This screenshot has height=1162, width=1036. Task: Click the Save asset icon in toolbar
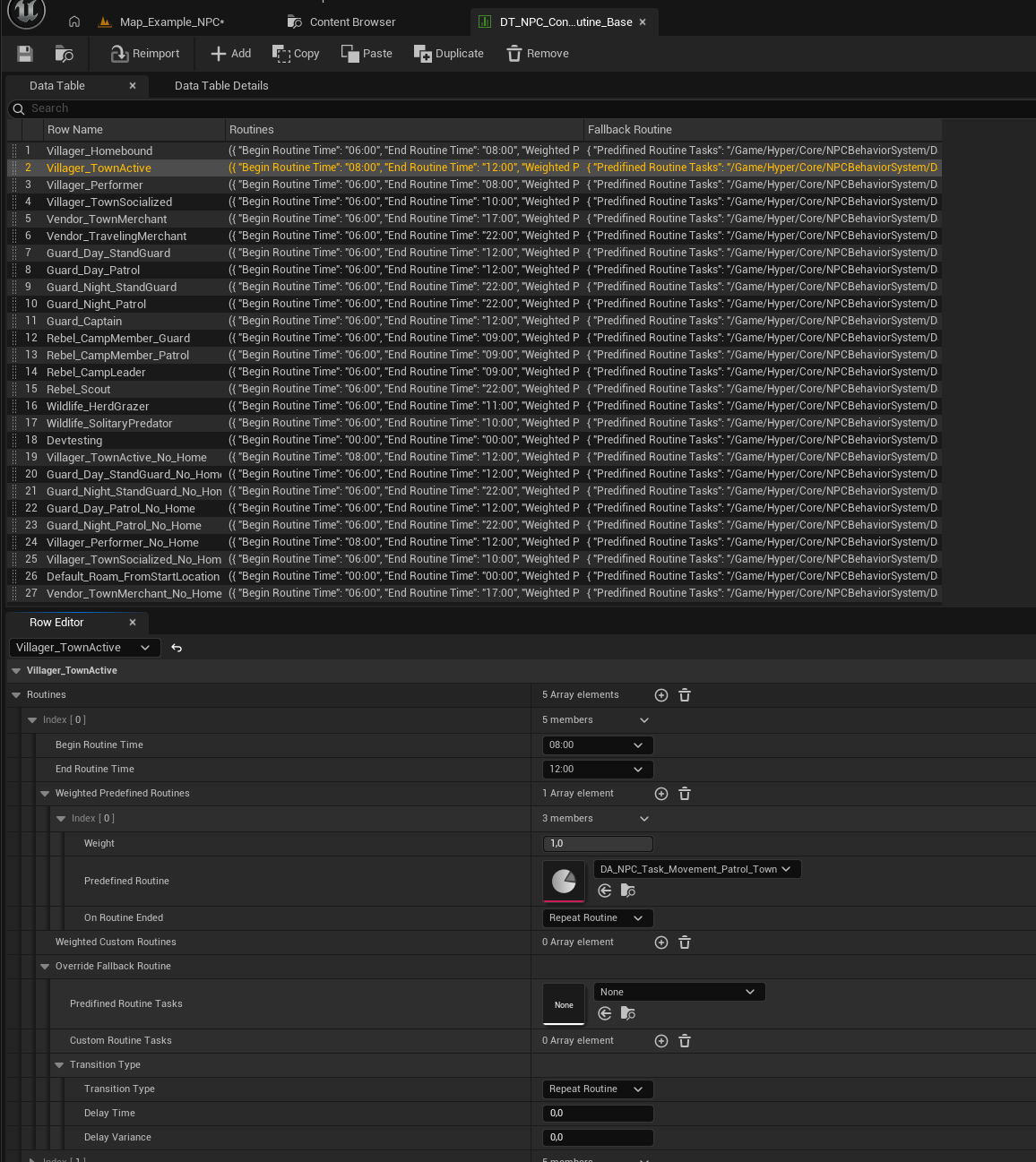[25, 54]
